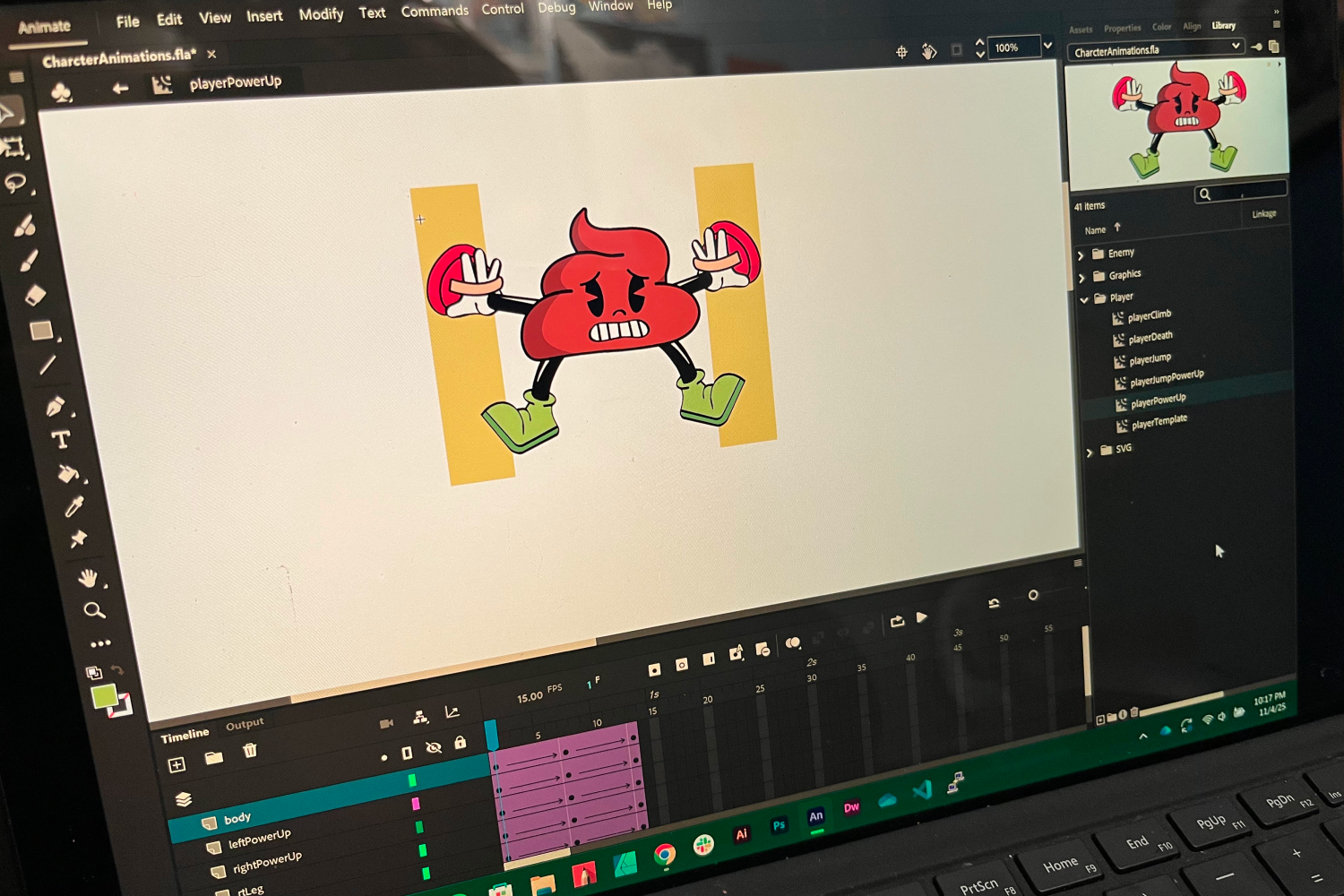Click the Insert Blank Keyframe icon
1344x896 pixels.
[x=681, y=664]
